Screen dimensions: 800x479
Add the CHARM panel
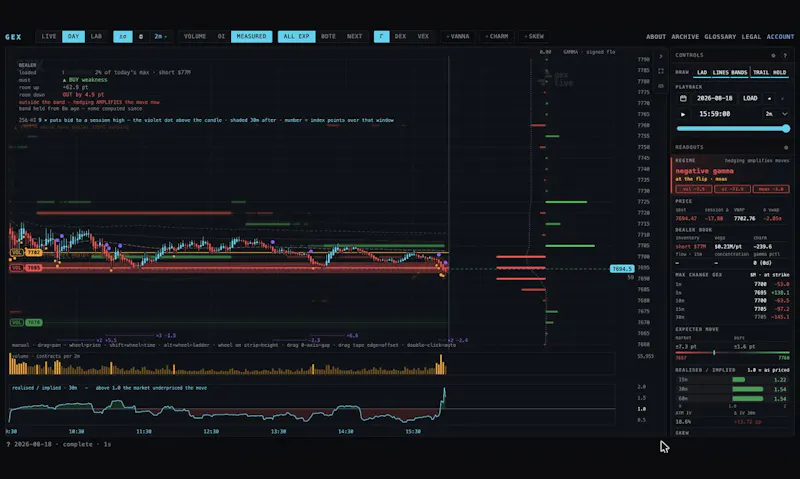point(496,36)
